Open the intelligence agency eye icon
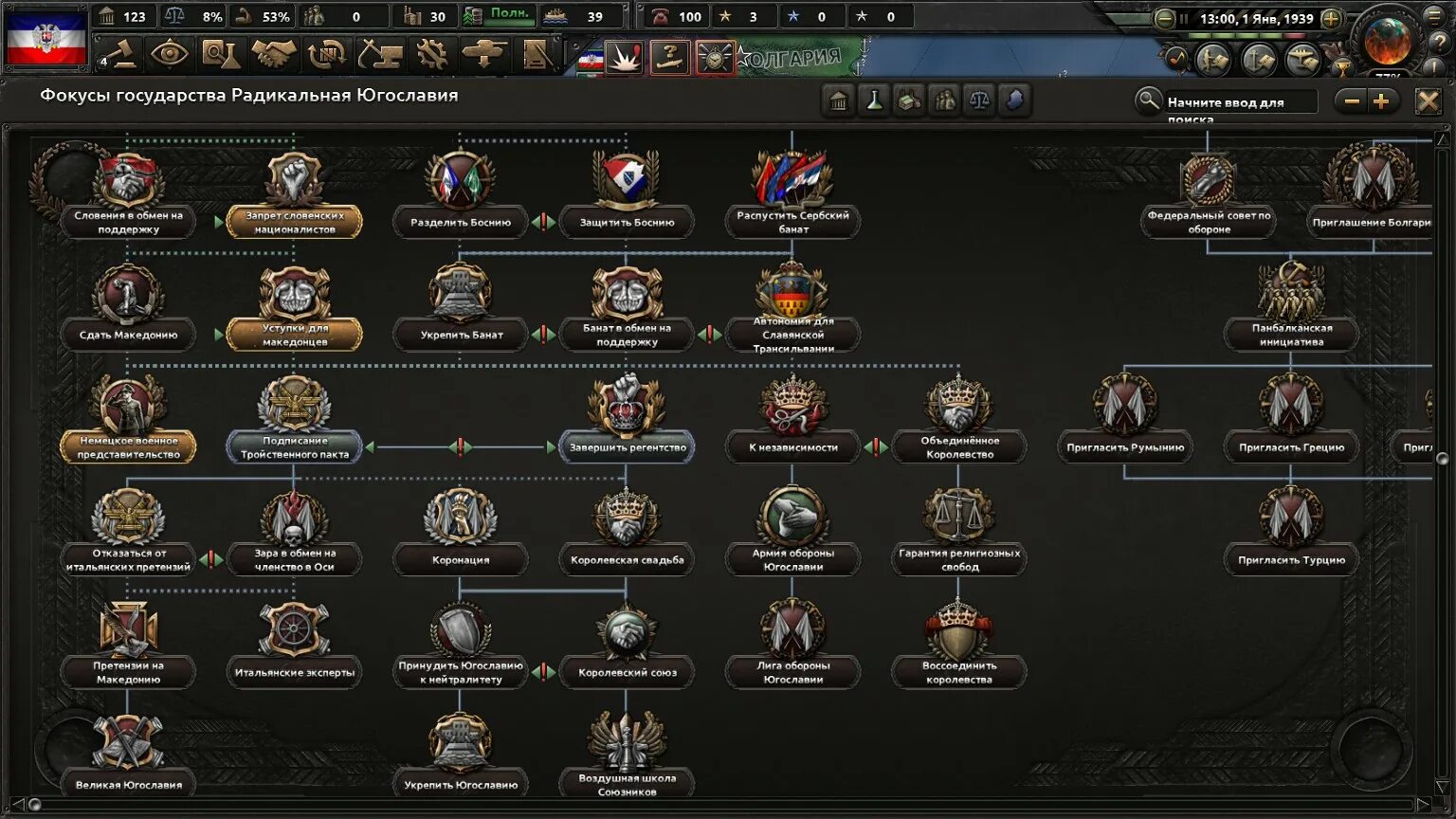The height and width of the screenshot is (819, 1456). click(x=170, y=54)
